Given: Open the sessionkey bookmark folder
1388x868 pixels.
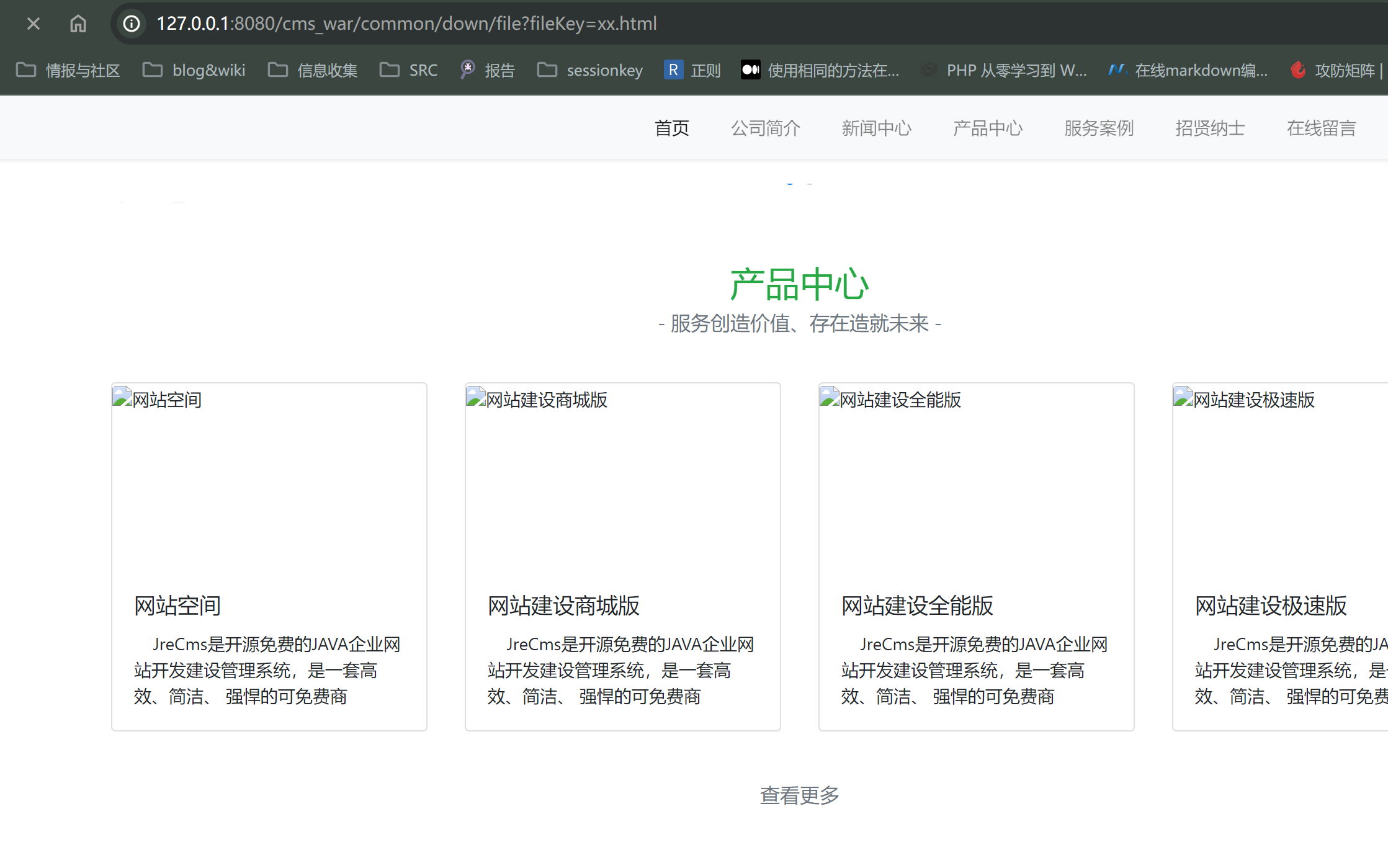Looking at the screenshot, I should [590, 70].
